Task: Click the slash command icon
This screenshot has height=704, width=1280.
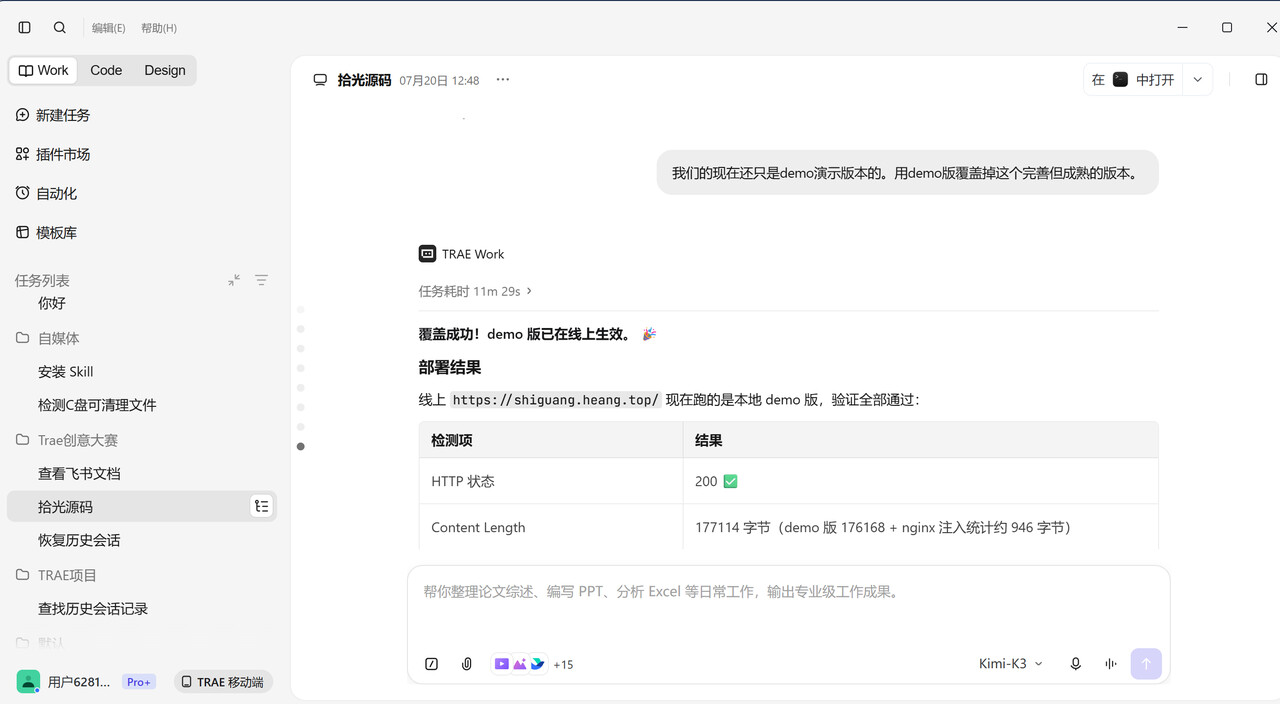Action: [432, 664]
